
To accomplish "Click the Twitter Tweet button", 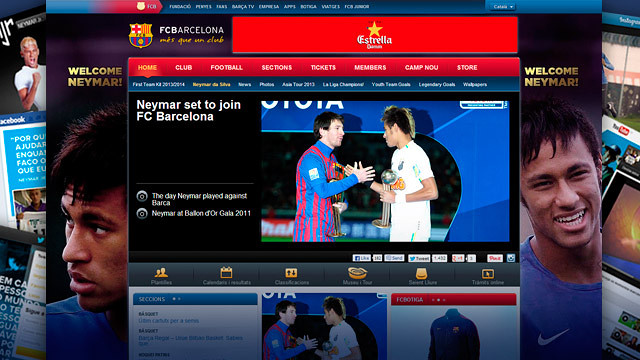I will click(x=419, y=258).
